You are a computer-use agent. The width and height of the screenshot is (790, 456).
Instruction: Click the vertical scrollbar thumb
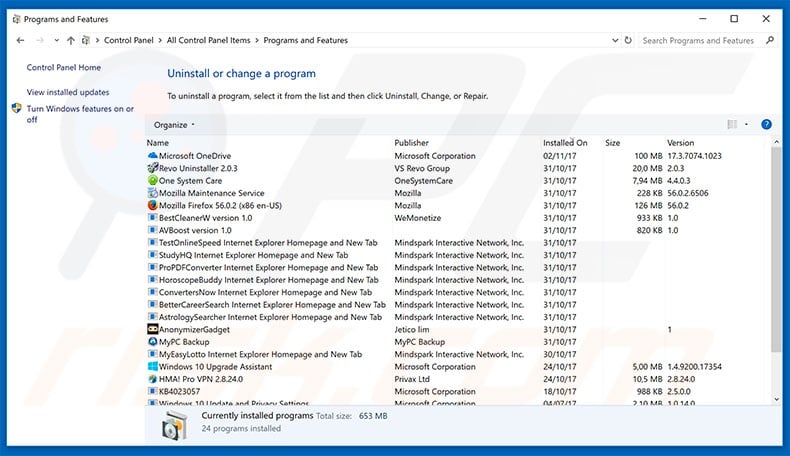point(776,249)
